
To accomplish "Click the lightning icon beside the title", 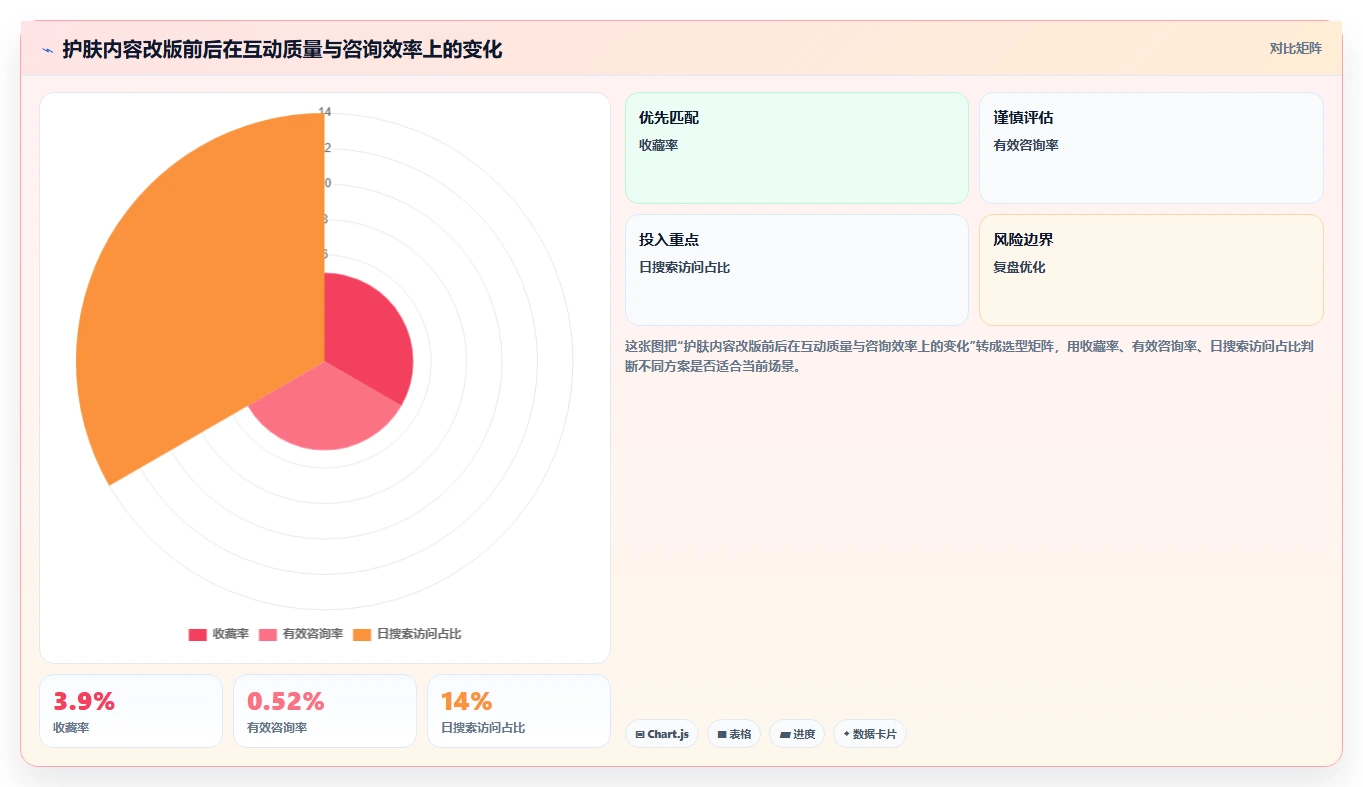I will (48, 49).
